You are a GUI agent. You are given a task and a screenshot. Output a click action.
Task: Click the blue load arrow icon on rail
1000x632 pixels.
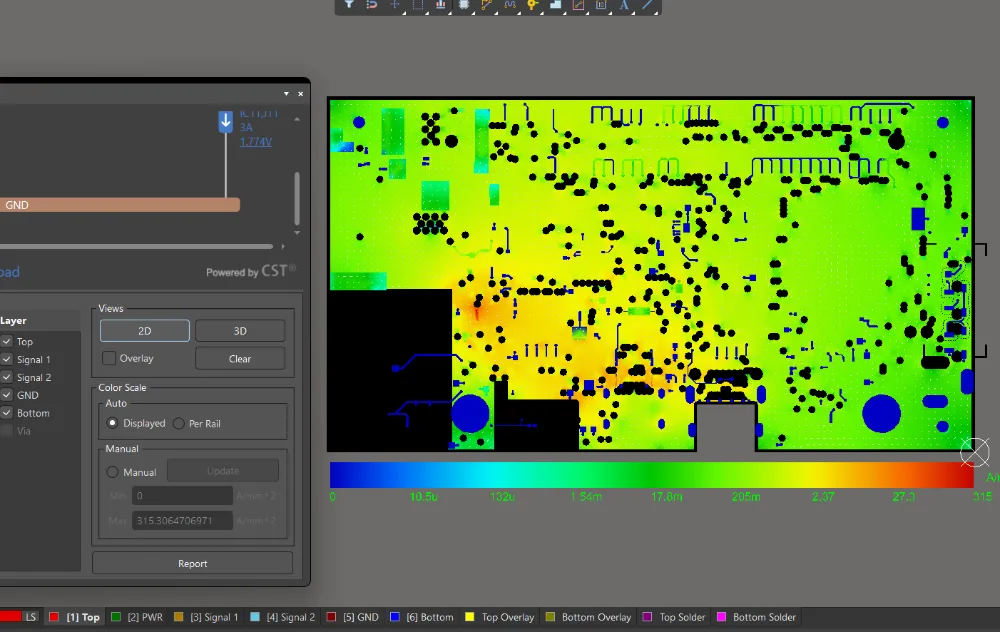[x=226, y=121]
